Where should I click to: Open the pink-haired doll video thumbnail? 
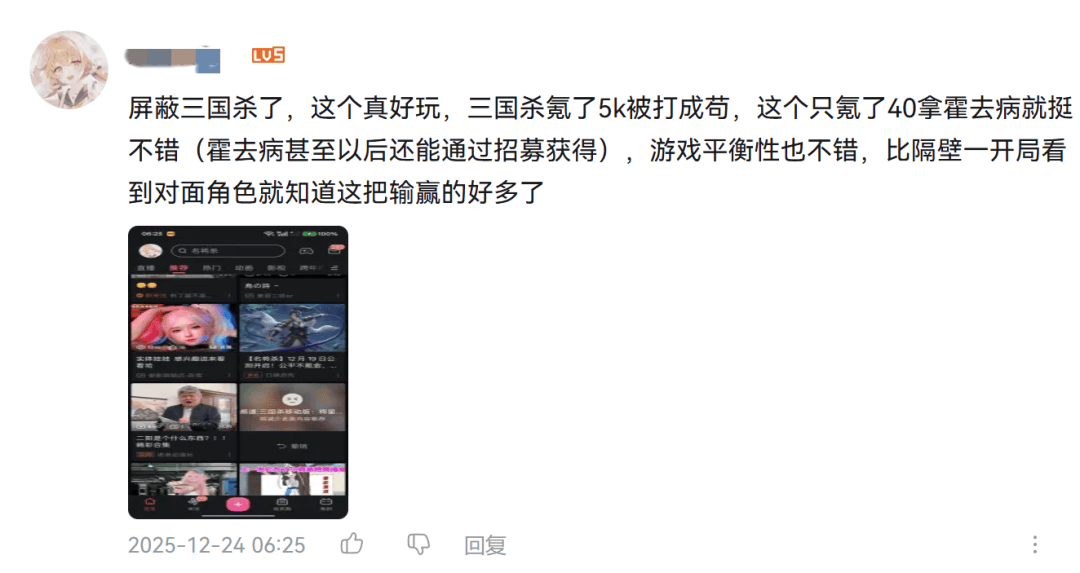184,328
